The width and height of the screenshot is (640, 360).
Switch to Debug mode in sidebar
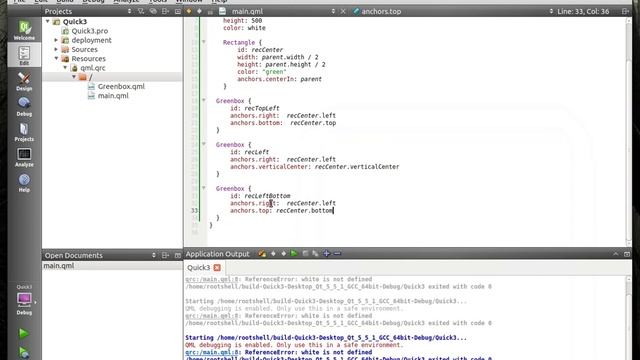pyautogui.click(x=24, y=107)
